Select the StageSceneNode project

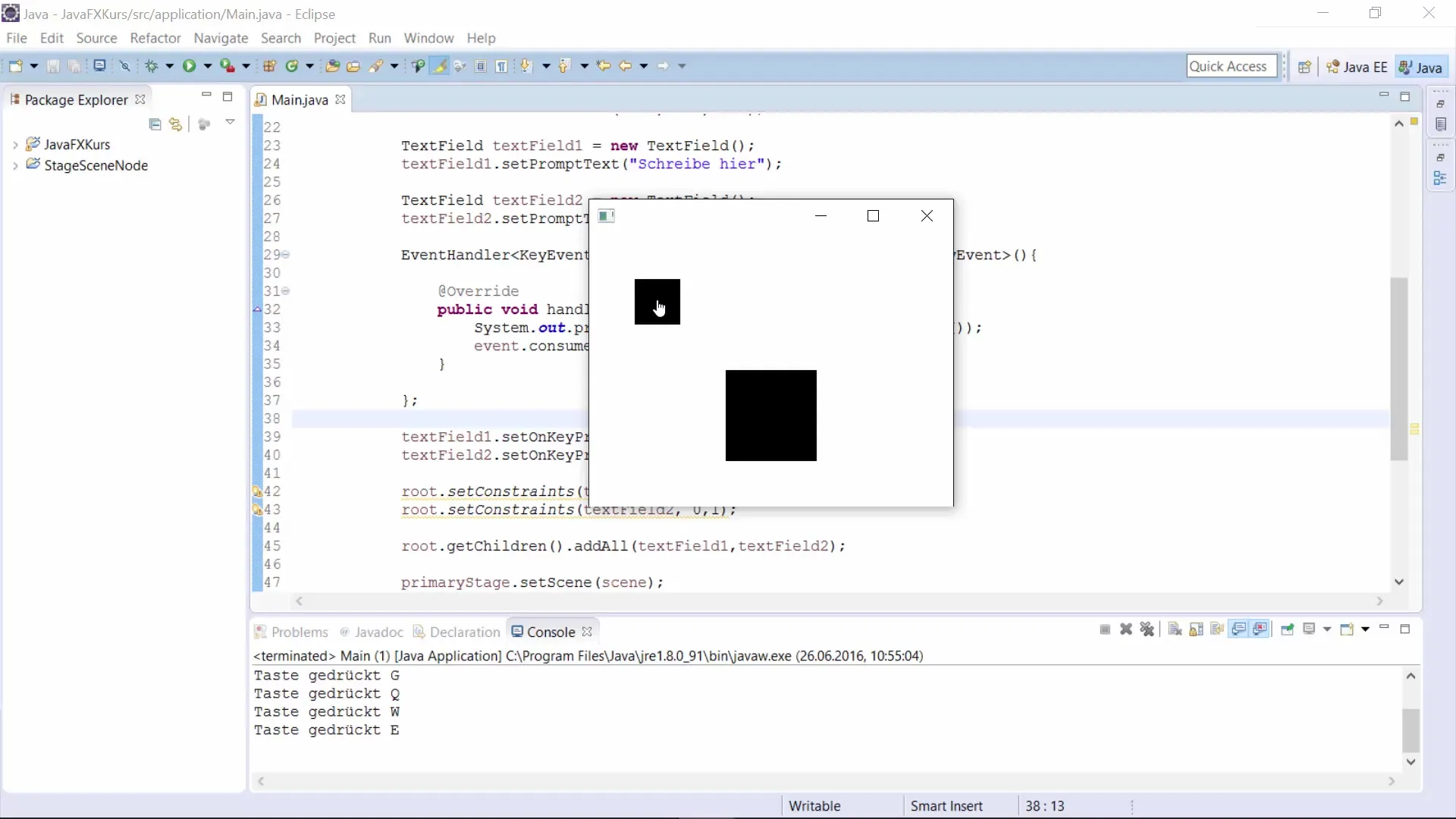point(96,165)
